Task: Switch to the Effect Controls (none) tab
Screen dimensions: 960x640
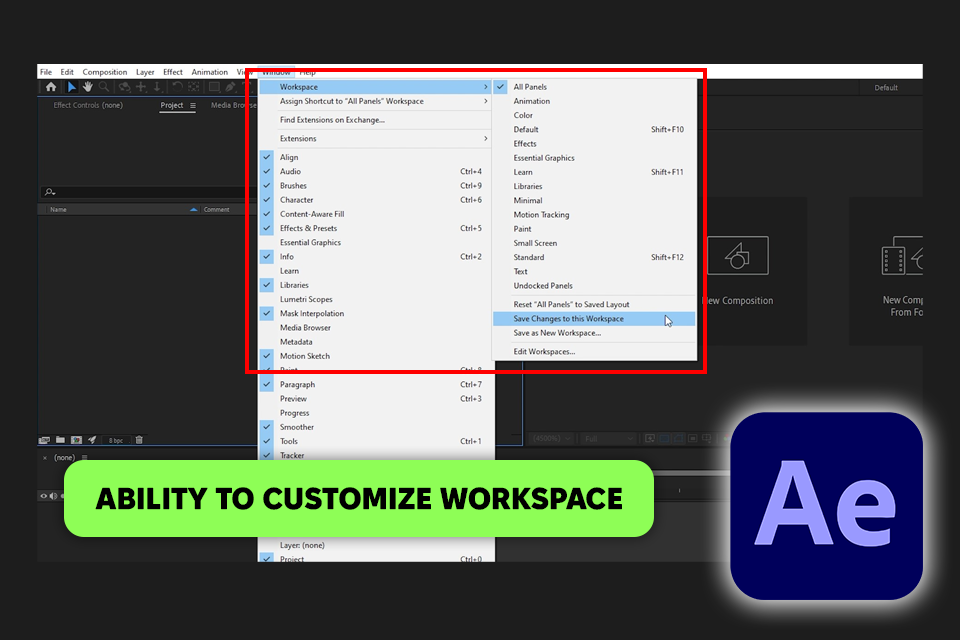Action: [x=88, y=105]
